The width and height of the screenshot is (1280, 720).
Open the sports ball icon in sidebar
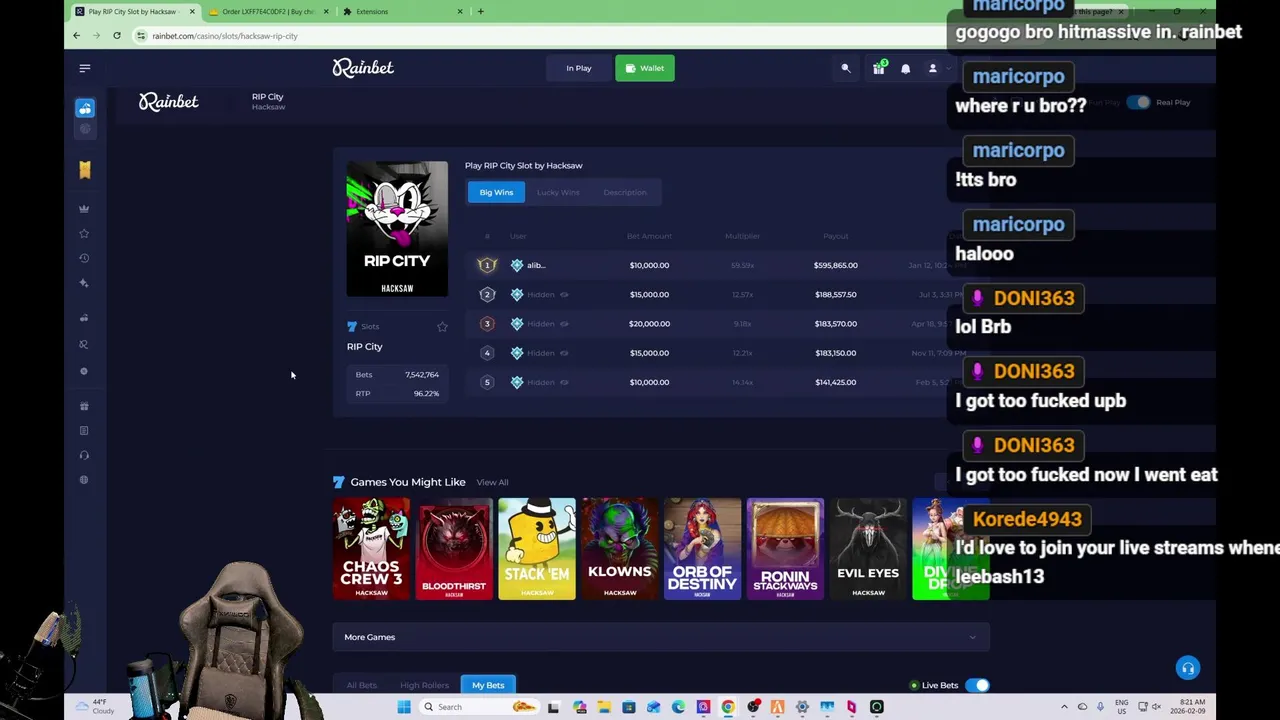(x=85, y=129)
